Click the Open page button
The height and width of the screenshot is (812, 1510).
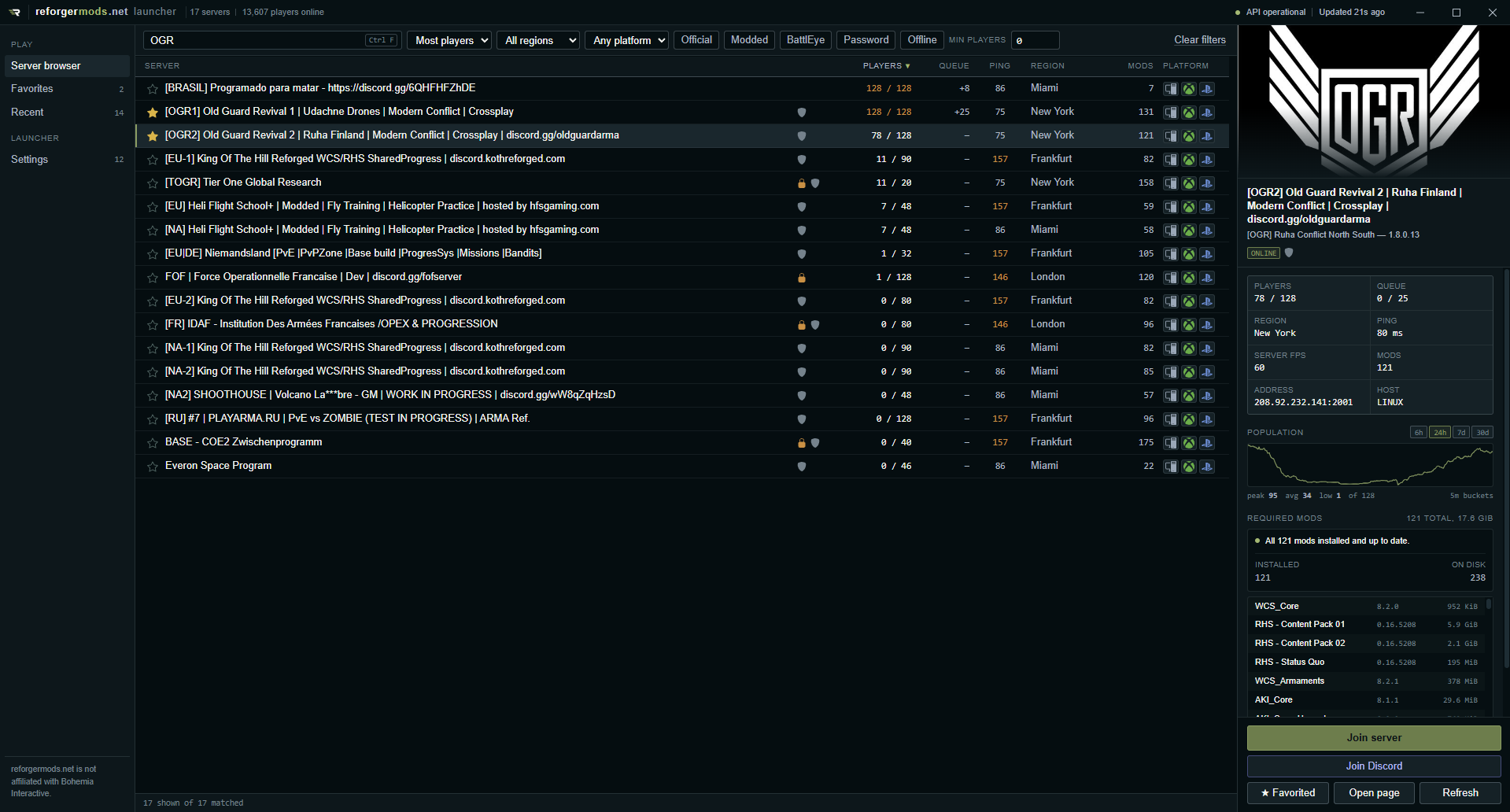point(1374,793)
